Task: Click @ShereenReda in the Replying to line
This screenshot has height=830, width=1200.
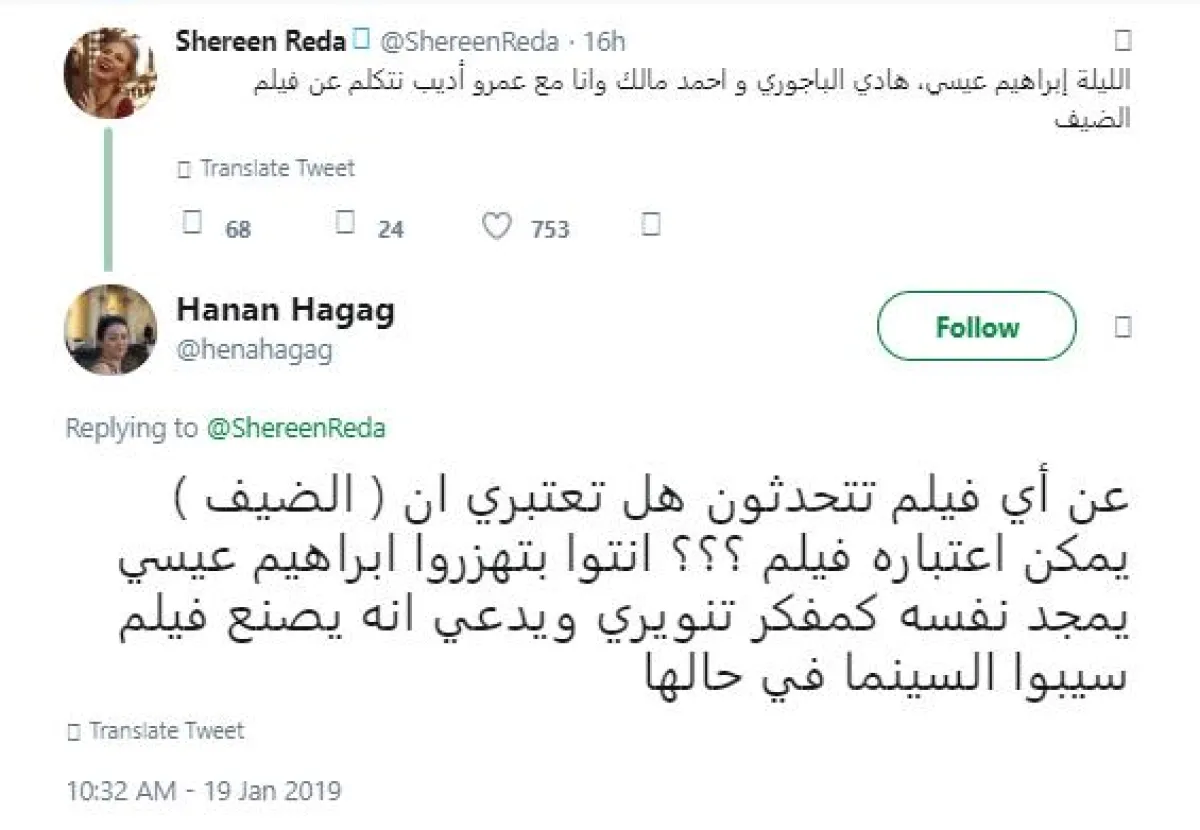Action: (295, 428)
